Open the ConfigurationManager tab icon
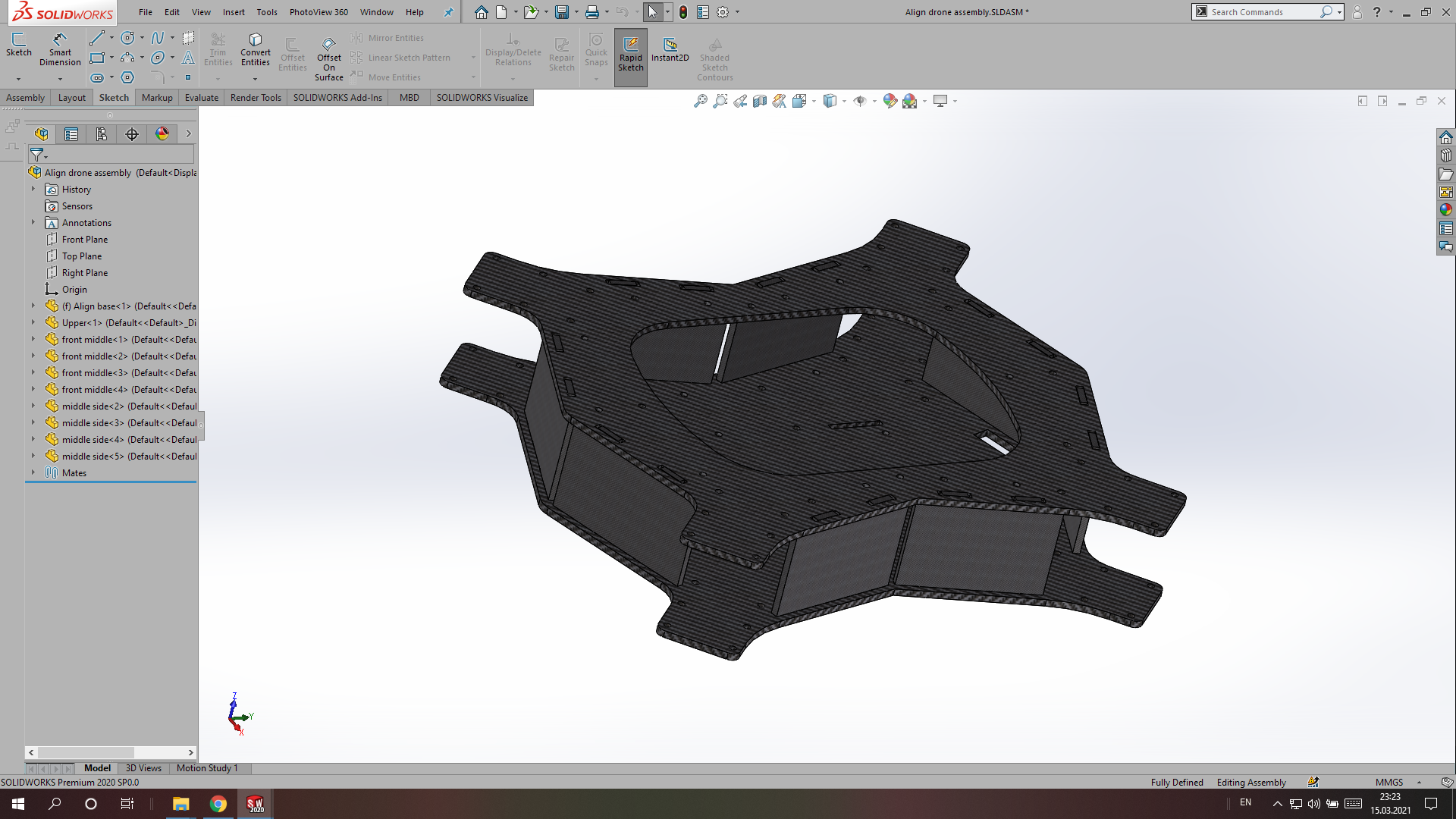1456x819 pixels. [102, 134]
